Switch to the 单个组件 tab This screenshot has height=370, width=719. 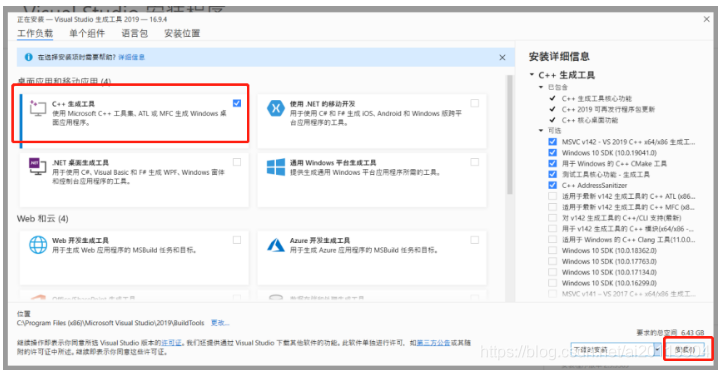coord(87,33)
